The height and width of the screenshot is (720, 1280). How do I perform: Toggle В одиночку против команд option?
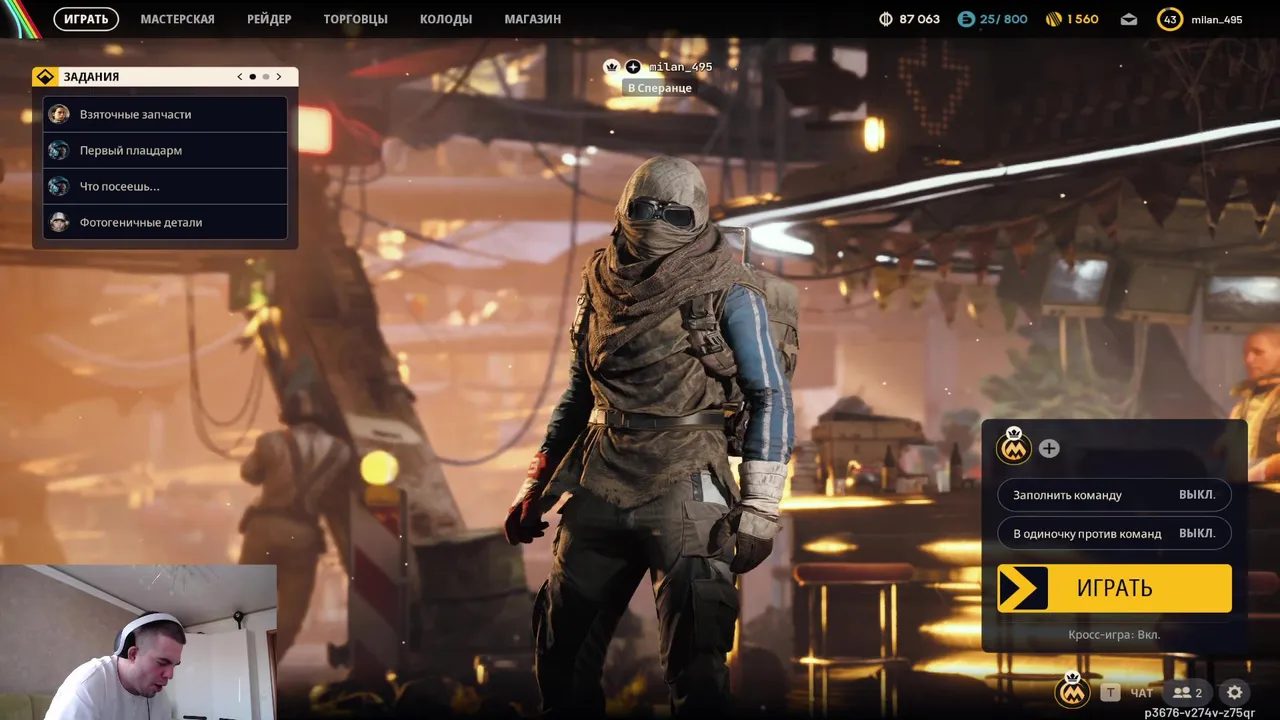tap(1114, 533)
